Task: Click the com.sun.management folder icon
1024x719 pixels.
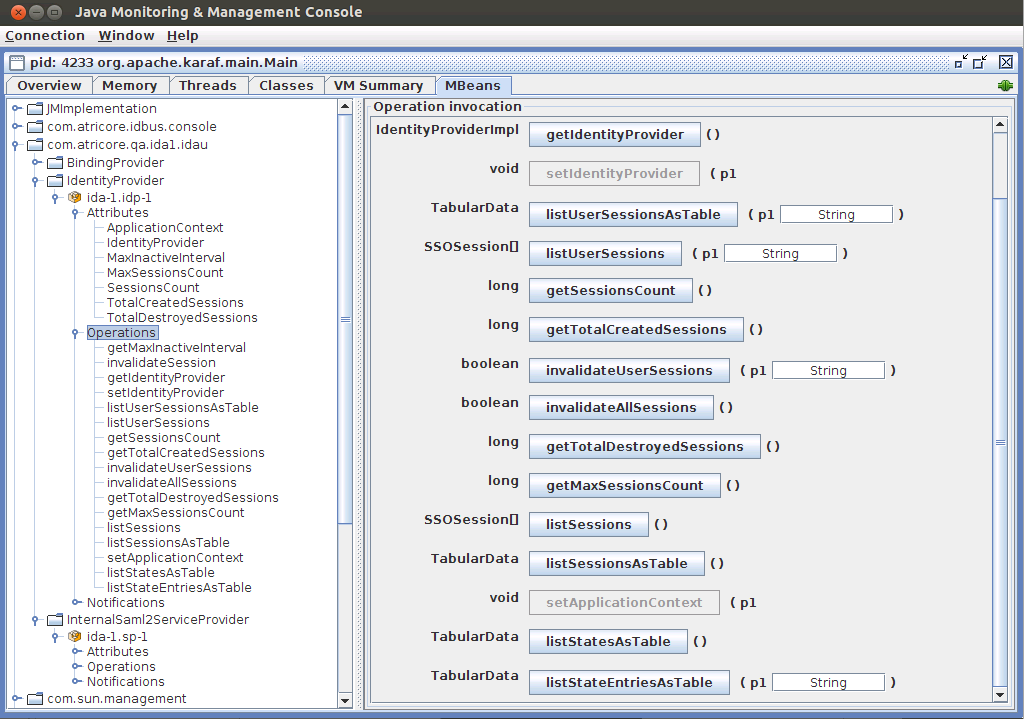Action: [x=35, y=699]
